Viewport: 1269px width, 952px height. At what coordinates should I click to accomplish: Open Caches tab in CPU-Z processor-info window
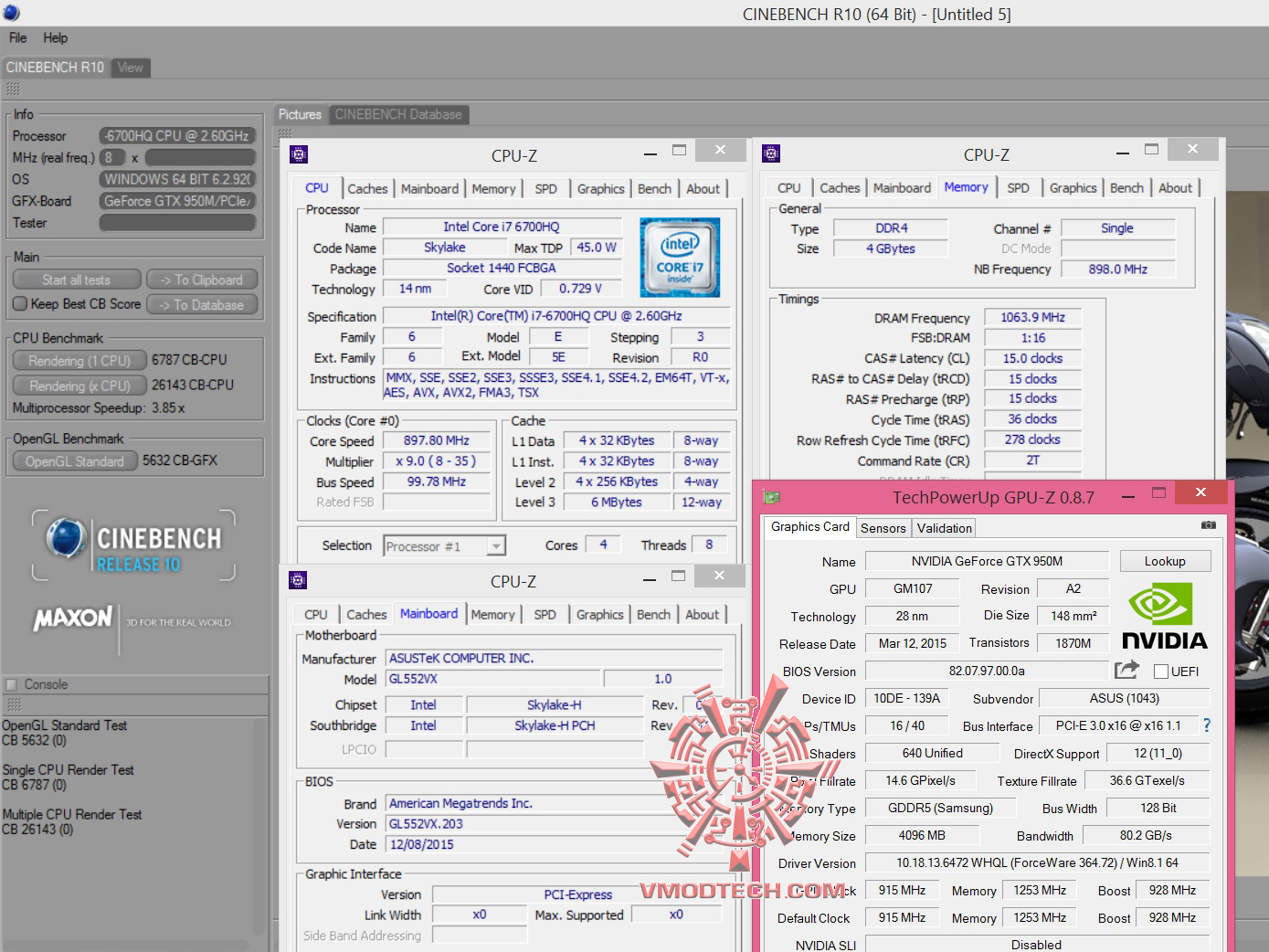pos(367,188)
